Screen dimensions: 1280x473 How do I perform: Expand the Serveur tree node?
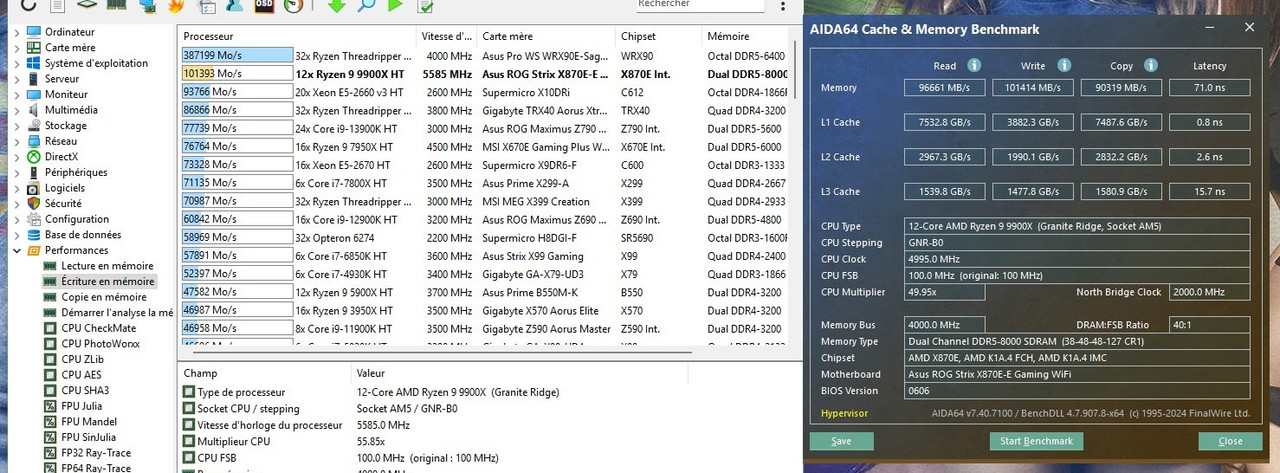tap(17, 79)
